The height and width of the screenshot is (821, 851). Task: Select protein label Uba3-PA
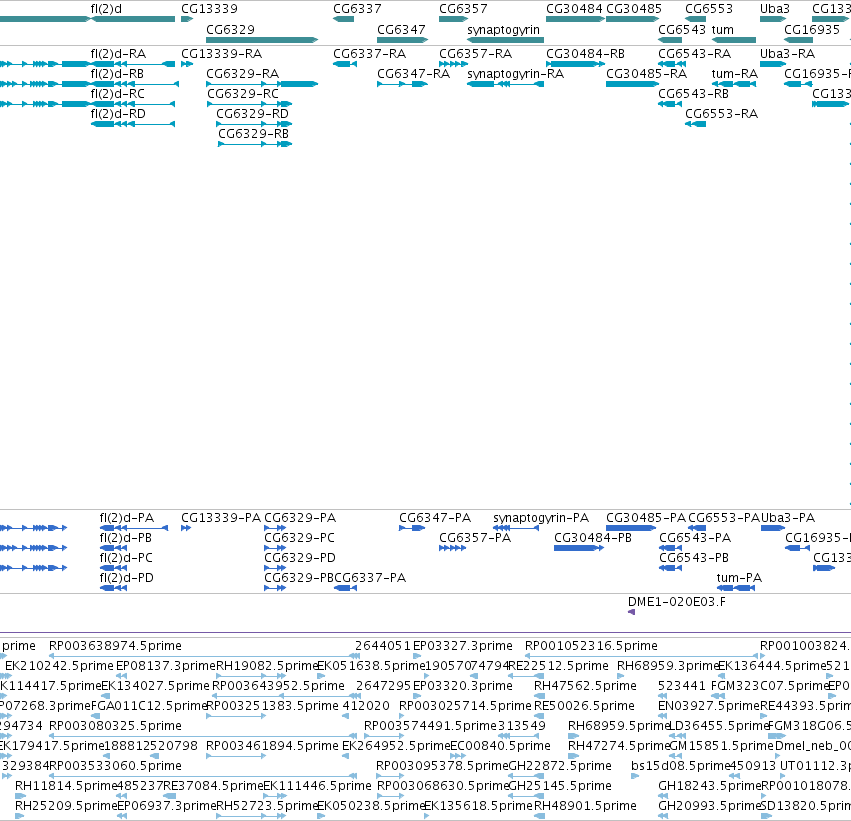point(788,518)
